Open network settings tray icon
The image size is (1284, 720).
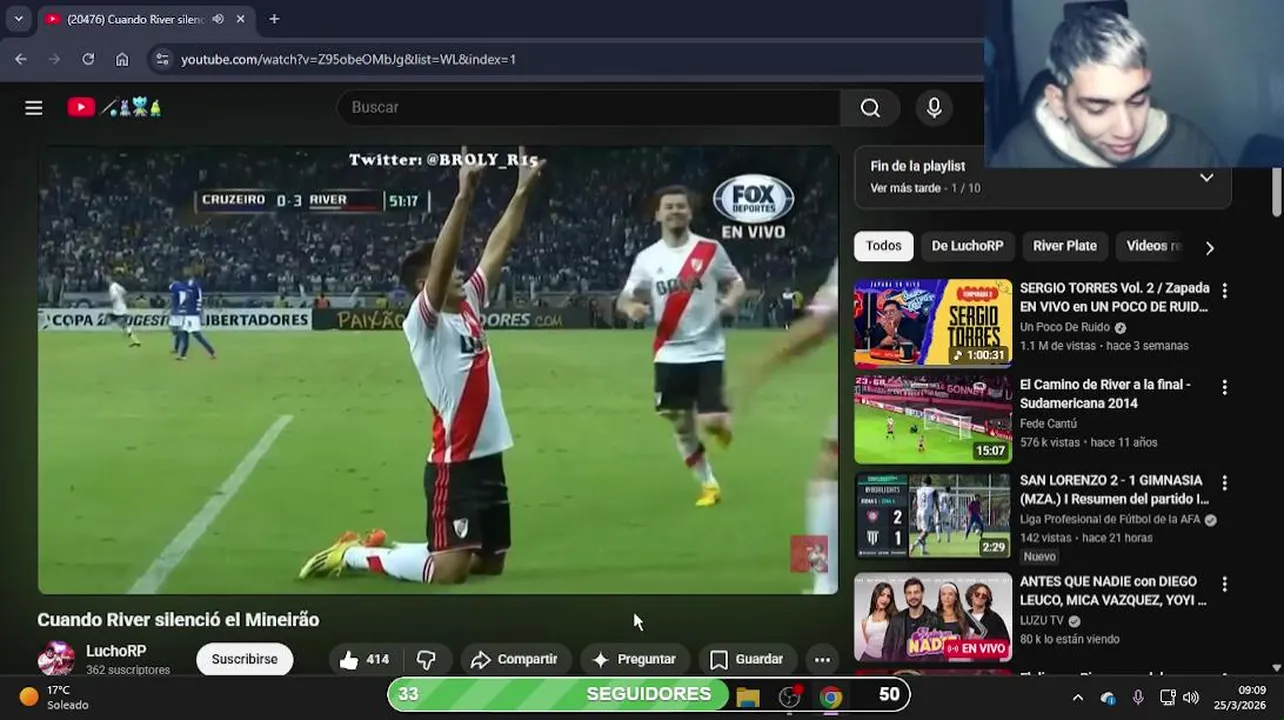coord(1167,697)
